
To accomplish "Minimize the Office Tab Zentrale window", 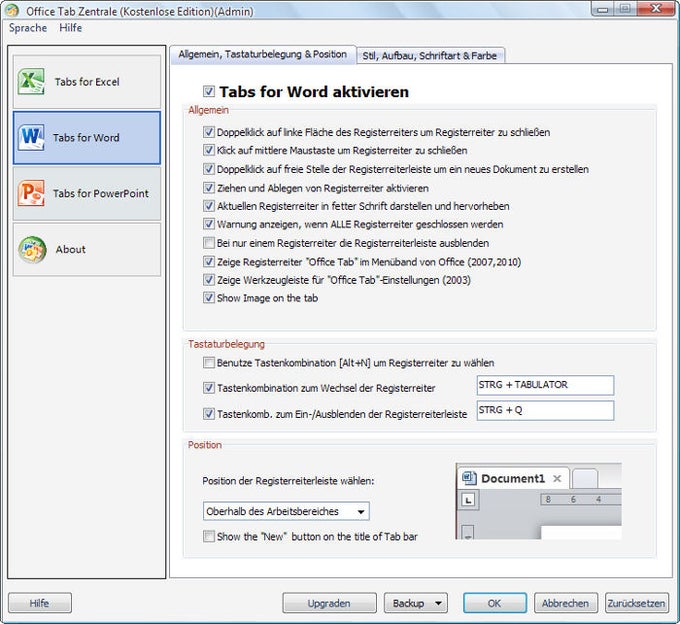I will click(x=603, y=9).
